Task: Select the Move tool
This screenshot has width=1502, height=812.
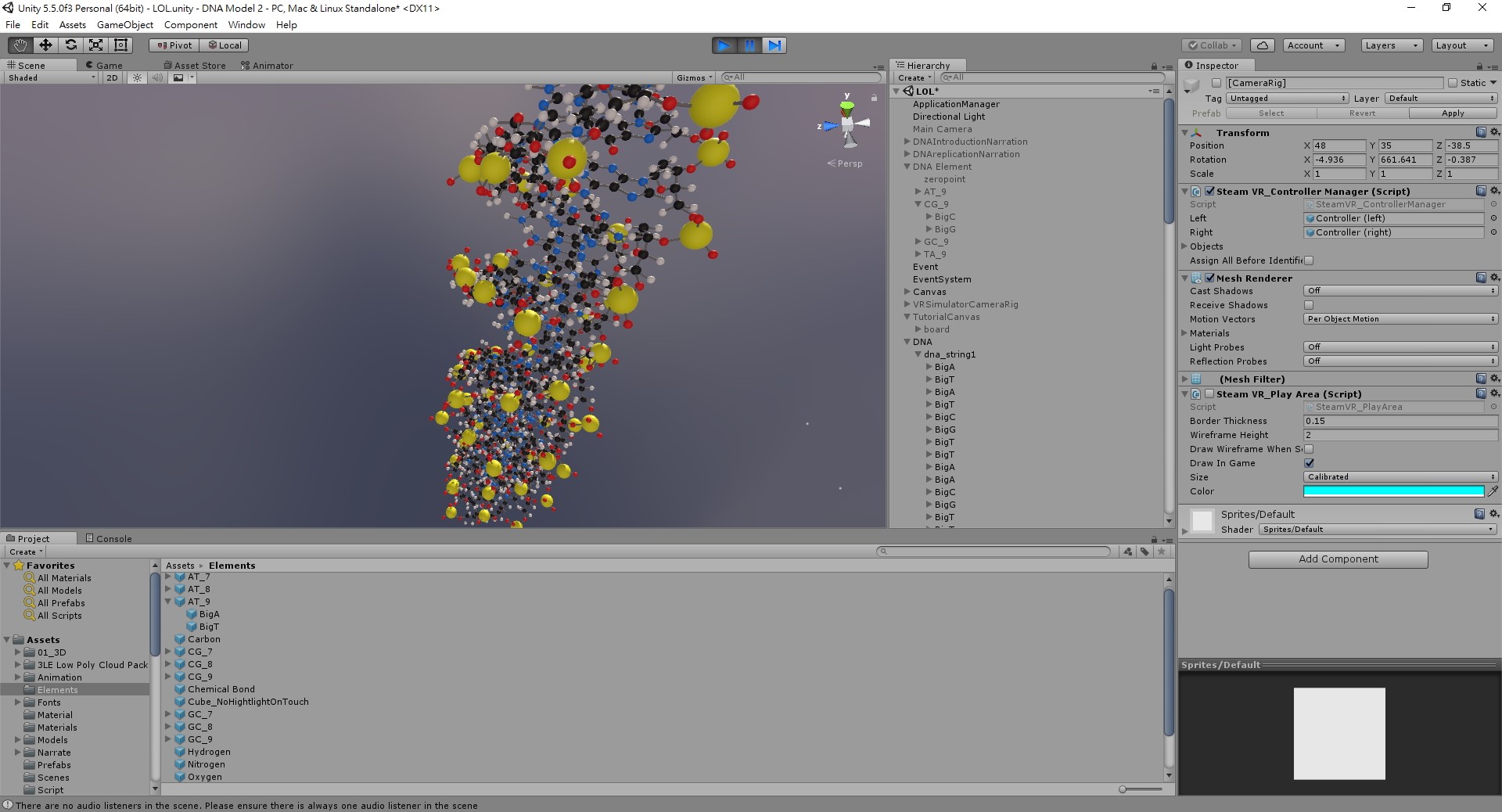Action: point(45,45)
